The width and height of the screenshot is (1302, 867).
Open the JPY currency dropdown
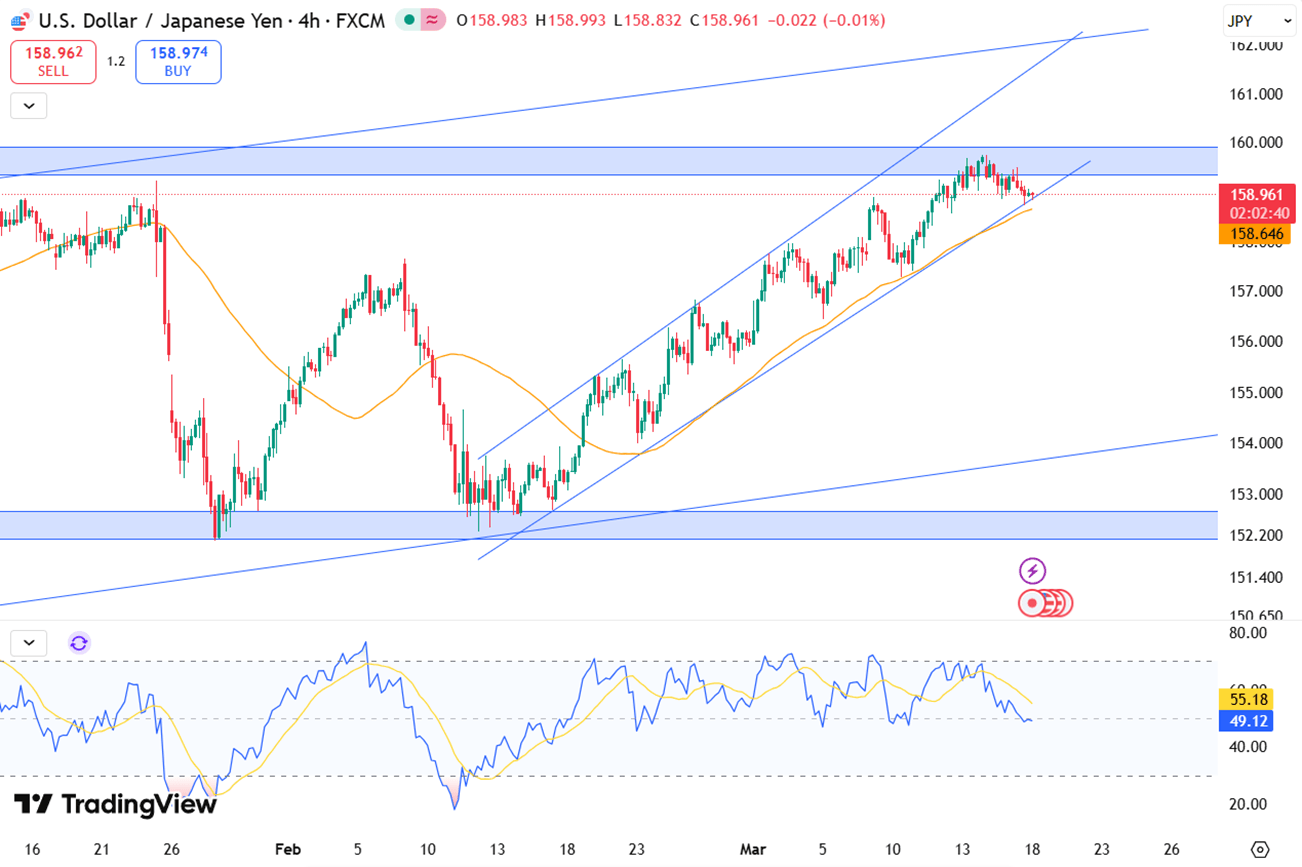click(x=1258, y=20)
